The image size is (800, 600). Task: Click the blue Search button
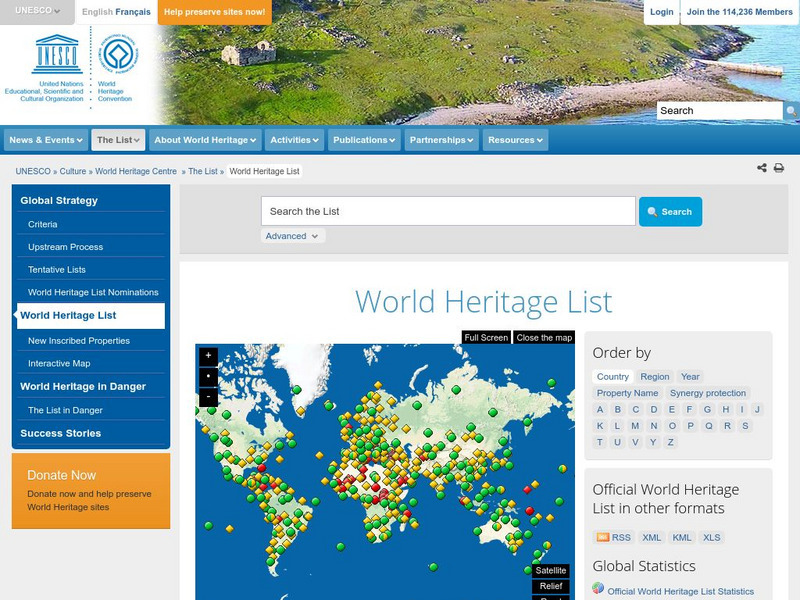pyautogui.click(x=670, y=212)
